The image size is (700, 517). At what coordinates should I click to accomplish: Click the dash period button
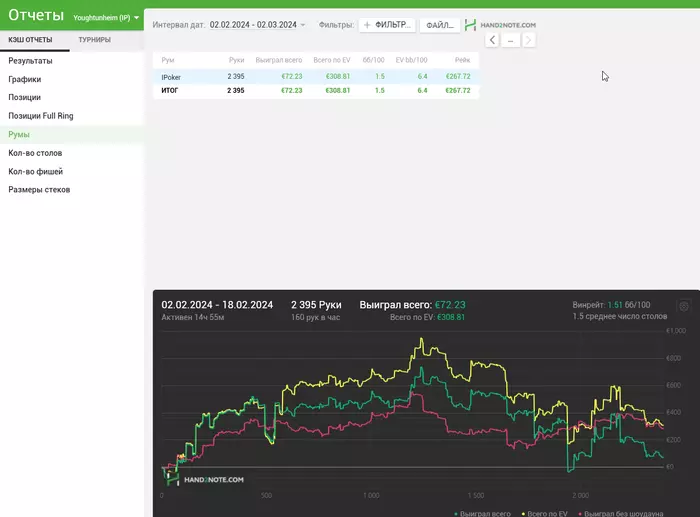510,40
